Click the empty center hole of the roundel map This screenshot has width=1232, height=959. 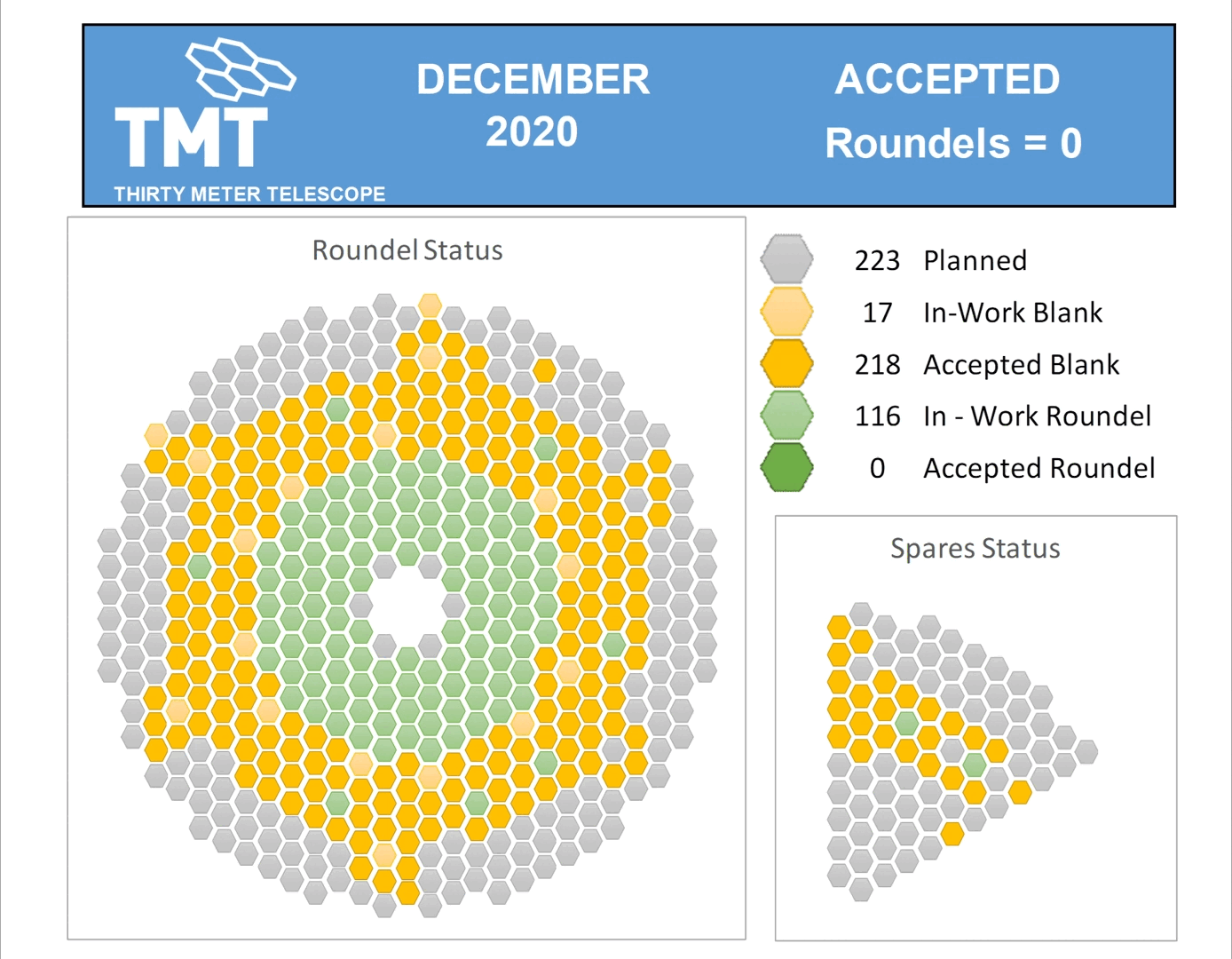pos(407,607)
